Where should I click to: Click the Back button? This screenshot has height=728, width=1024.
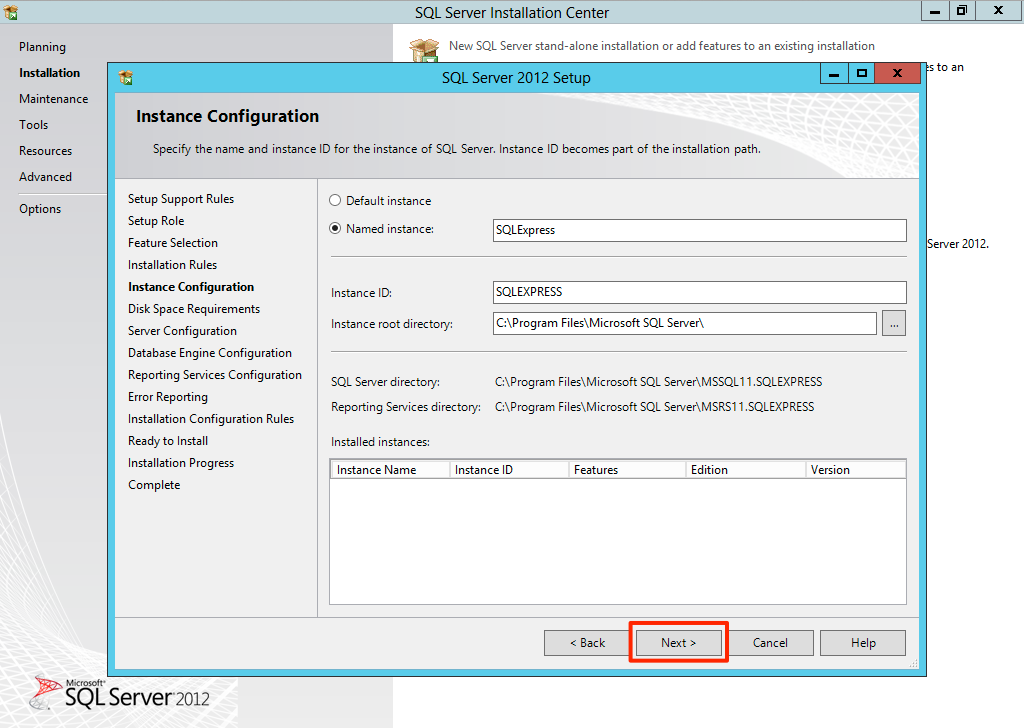(x=587, y=643)
